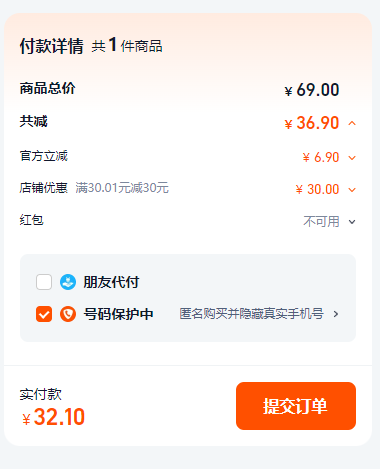Click the 实付款 ¥32.10 amount
This screenshot has height=469, width=380.
click(x=53, y=417)
